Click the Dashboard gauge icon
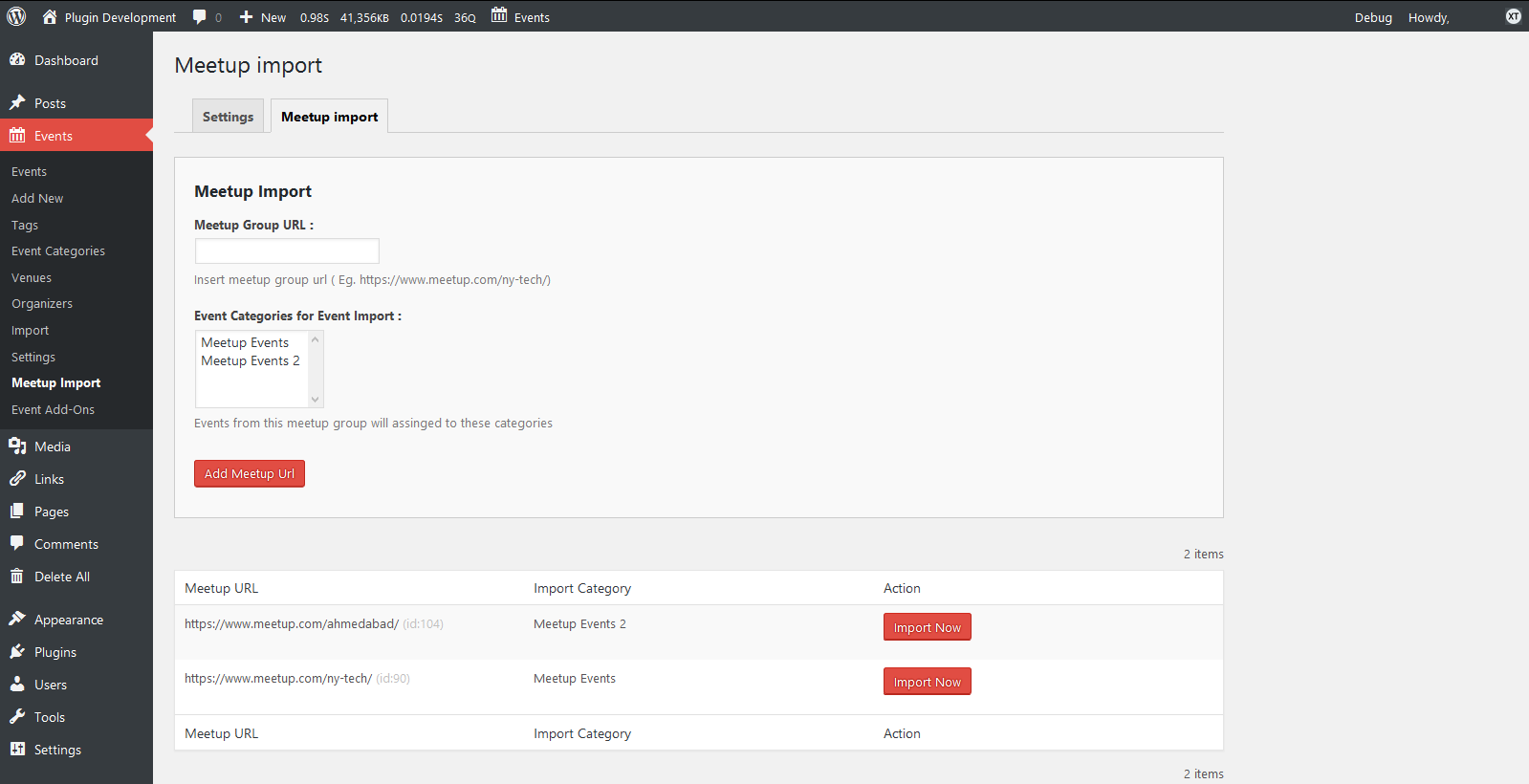Image resolution: width=1529 pixels, height=784 pixels. (x=17, y=59)
